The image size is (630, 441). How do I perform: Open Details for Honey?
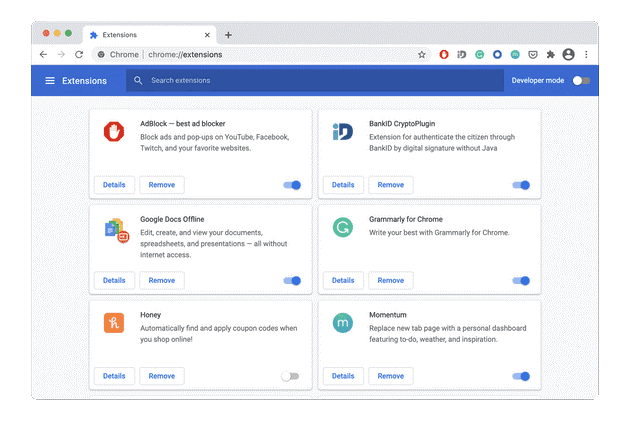click(114, 376)
